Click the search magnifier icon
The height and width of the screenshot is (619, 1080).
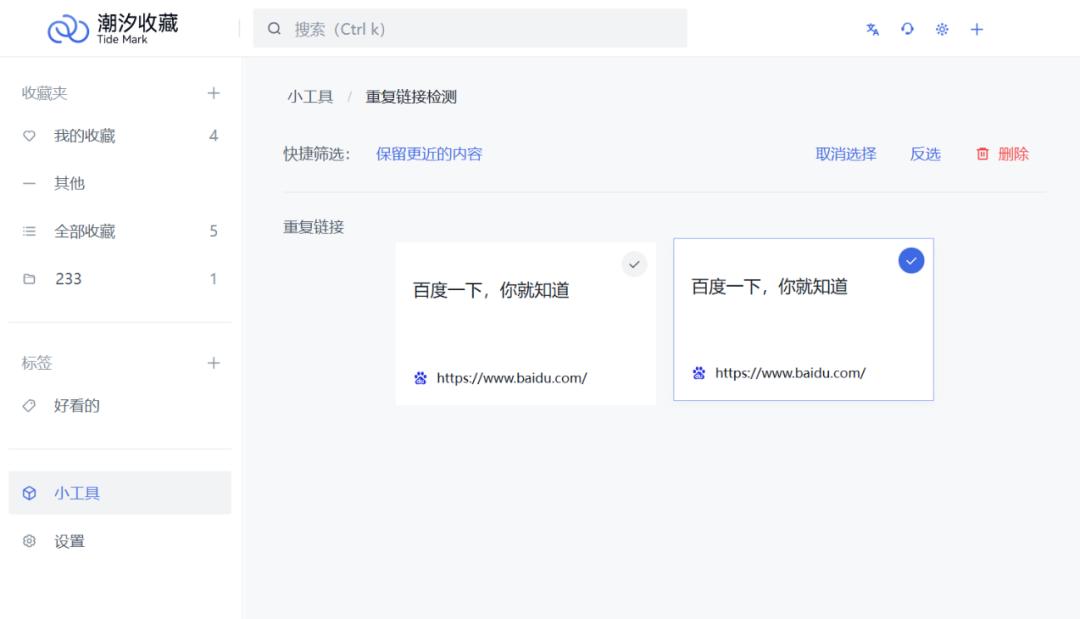tap(274, 29)
